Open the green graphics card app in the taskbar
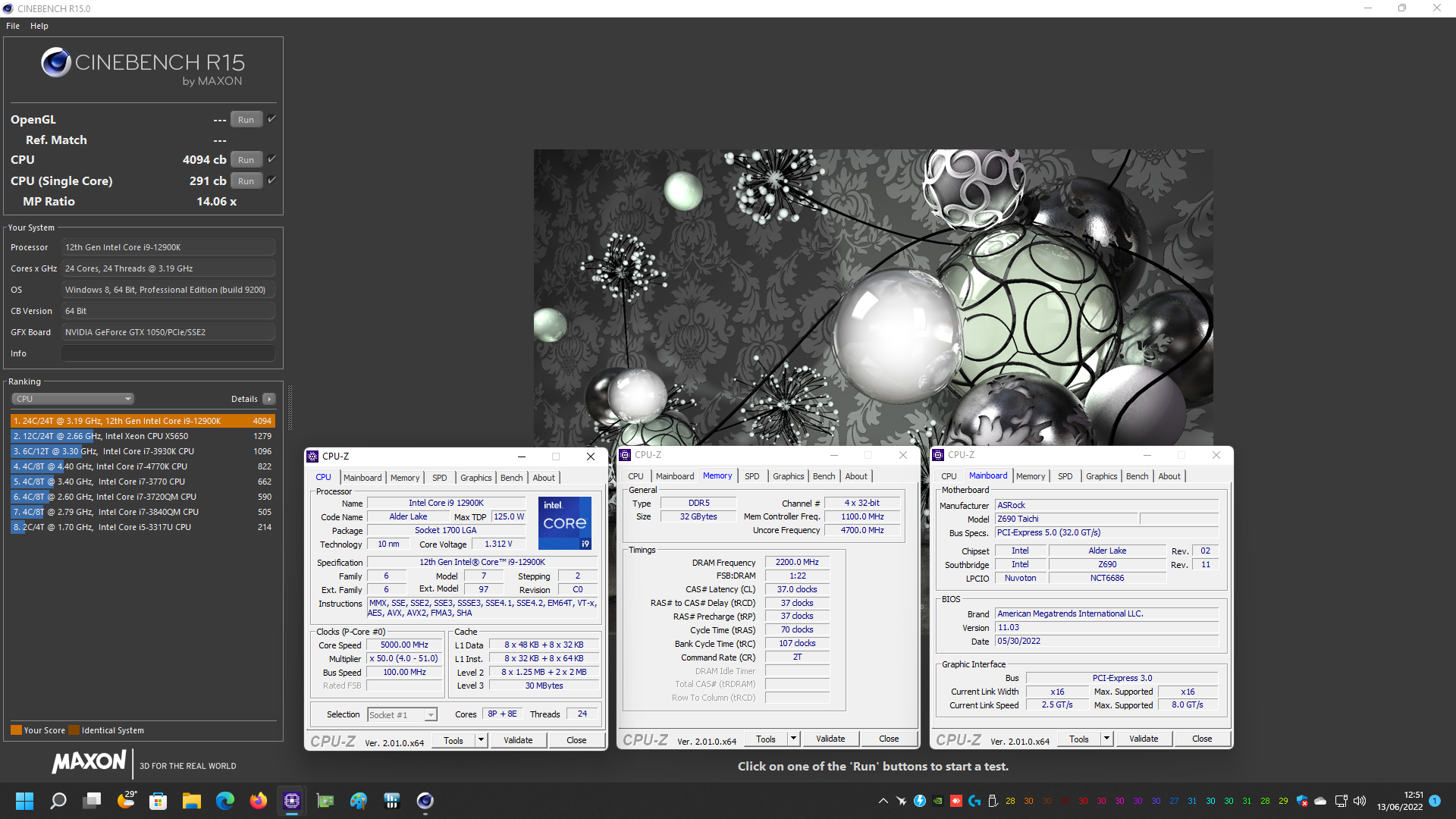The image size is (1456, 819). pos(325,801)
